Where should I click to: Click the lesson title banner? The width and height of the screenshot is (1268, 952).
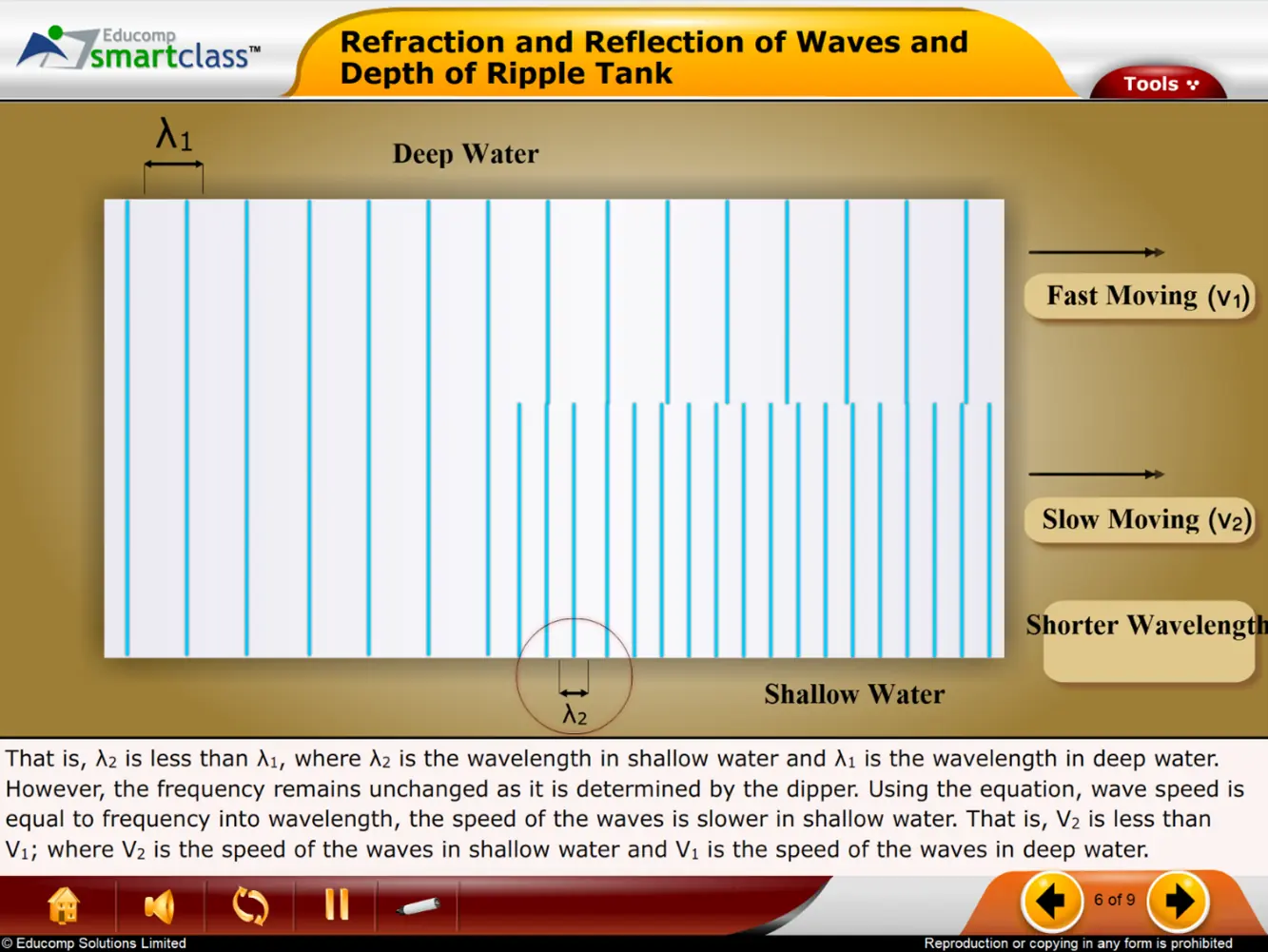click(x=654, y=57)
